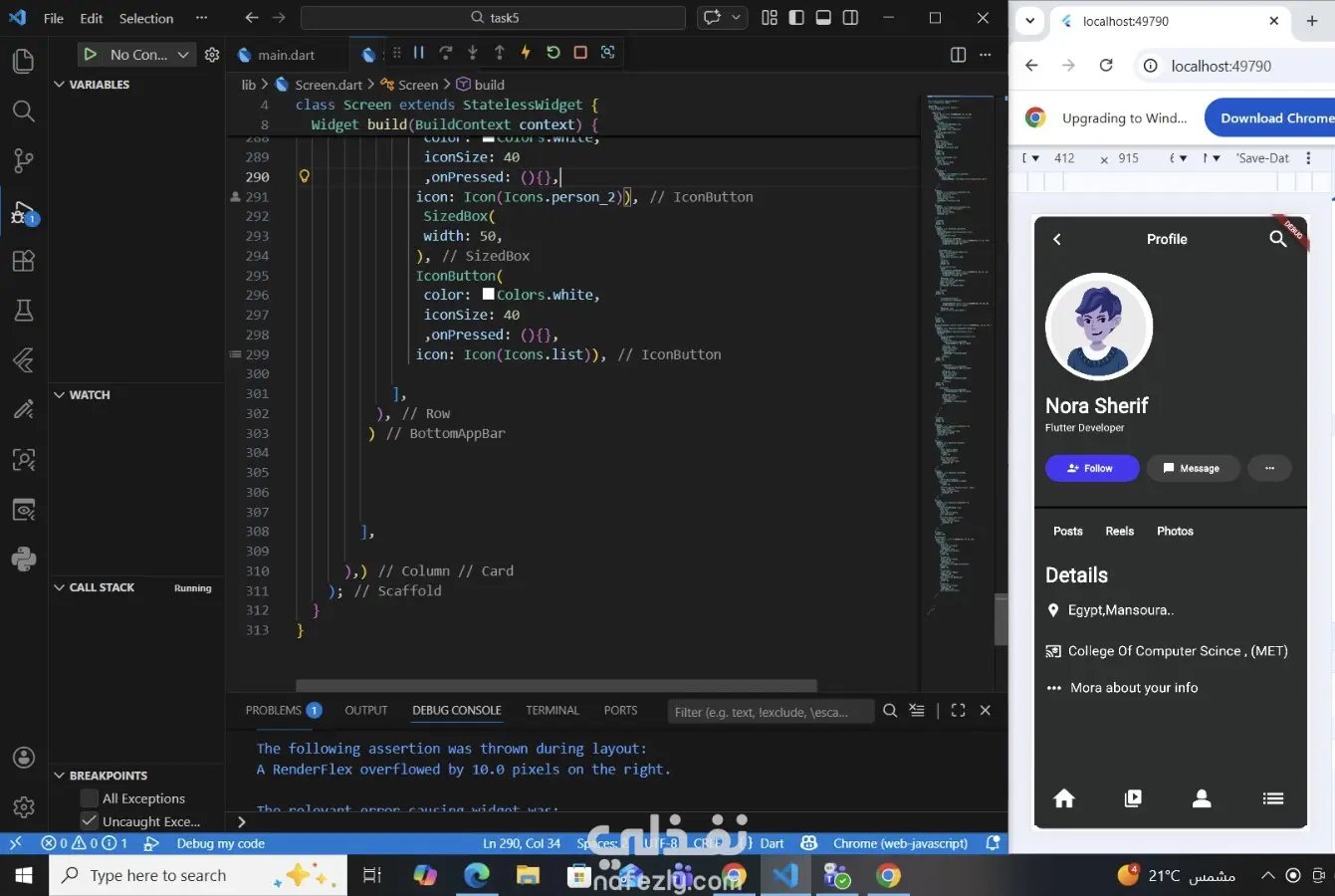Click Step Out in the debug toolbar
Viewport: 1335px width, 896px height.
point(500,53)
